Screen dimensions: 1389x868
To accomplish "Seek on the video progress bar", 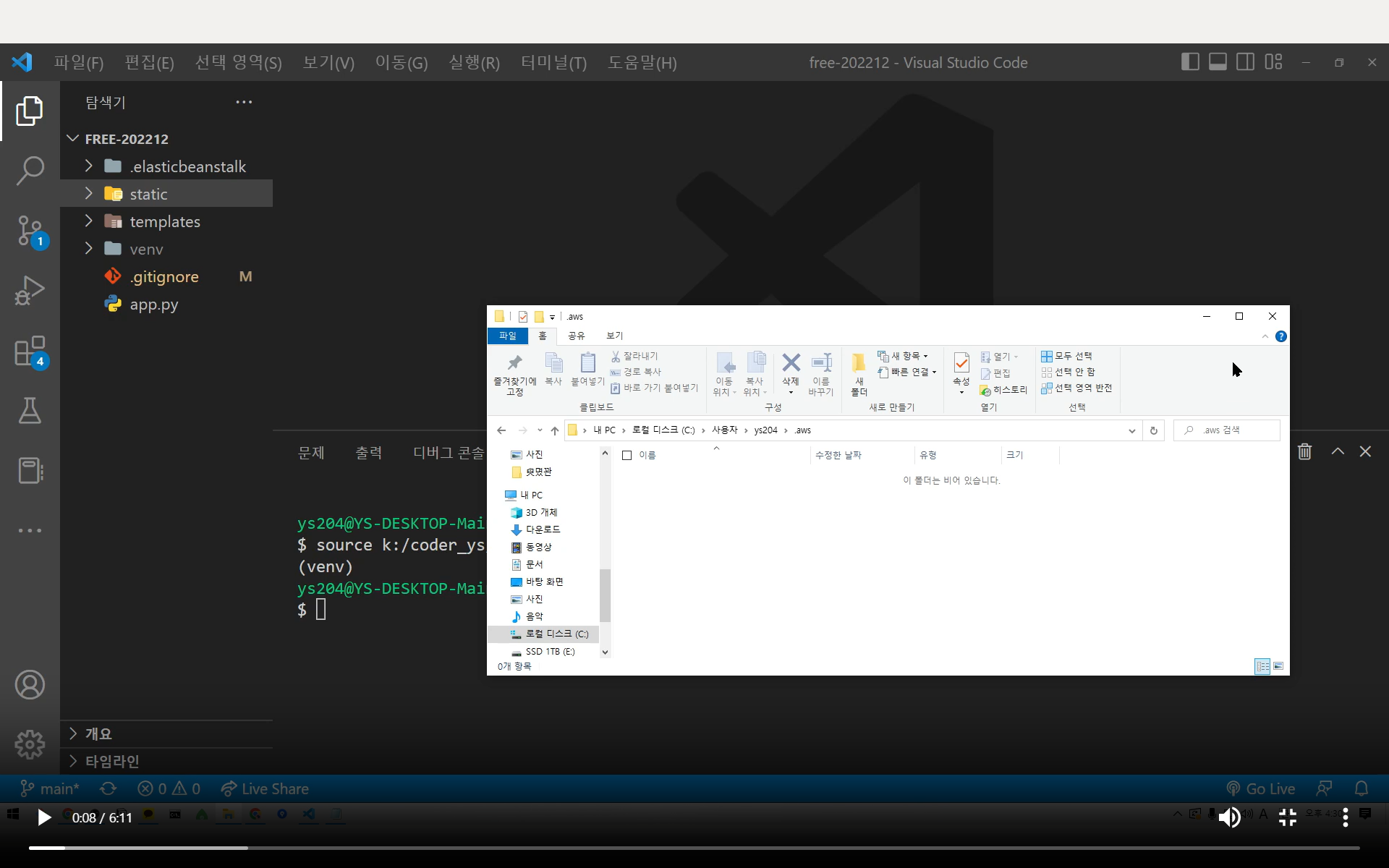I will [694, 848].
